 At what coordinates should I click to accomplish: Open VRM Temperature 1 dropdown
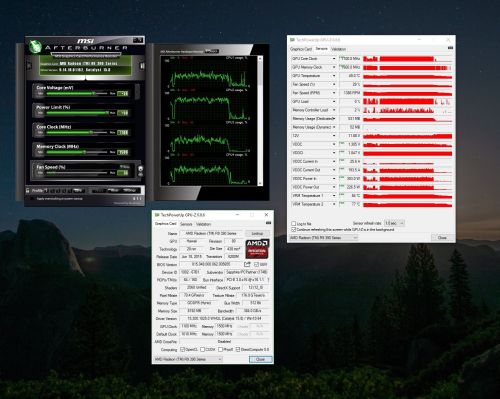tap(334, 196)
